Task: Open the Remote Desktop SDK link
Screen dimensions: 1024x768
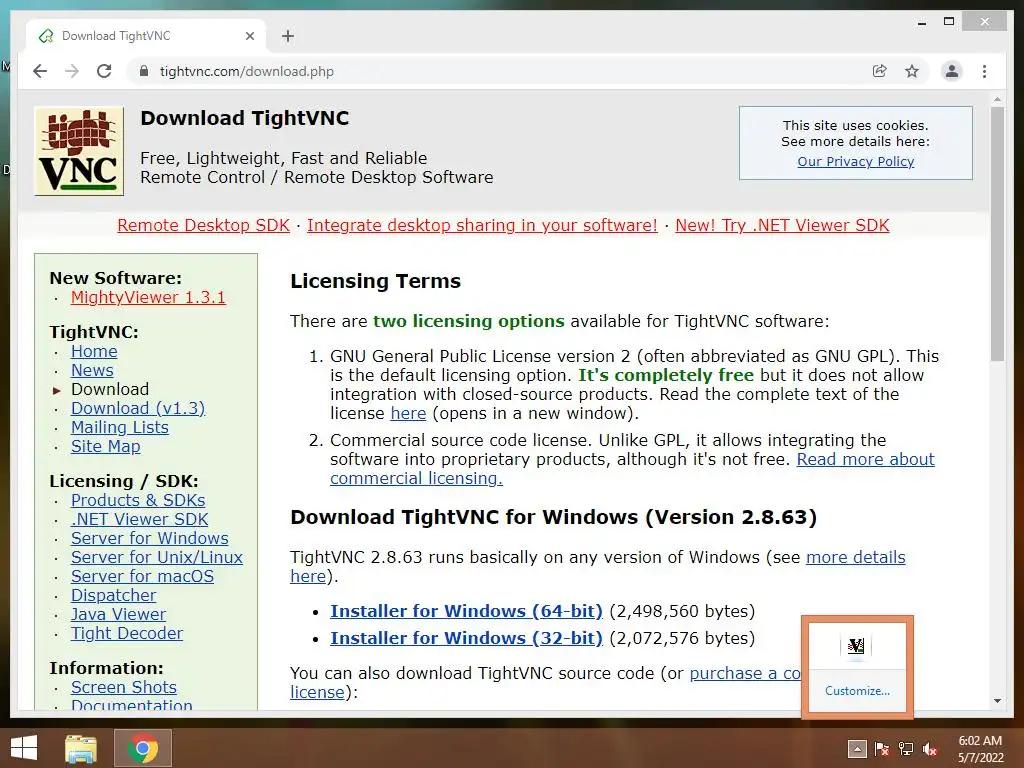Action: (204, 225)
